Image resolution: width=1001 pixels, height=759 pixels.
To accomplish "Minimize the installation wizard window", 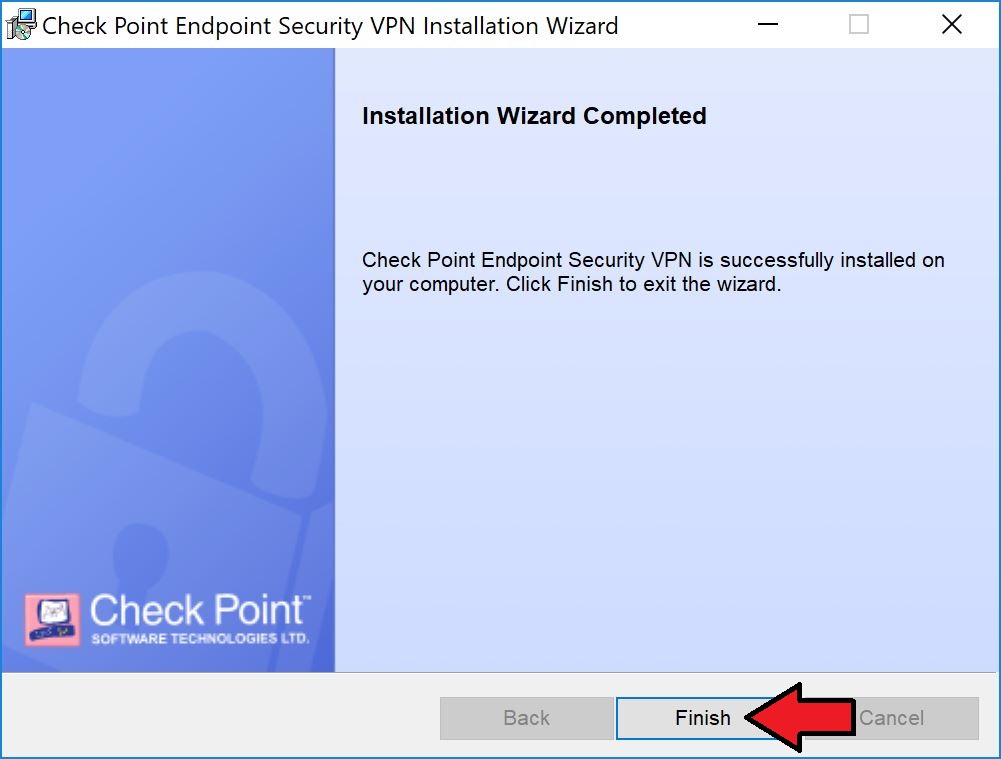I will click(x=765, y=24).
